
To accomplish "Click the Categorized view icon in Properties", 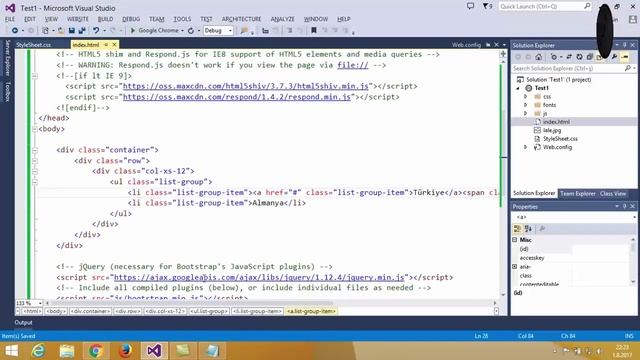I will coord(518,229).
